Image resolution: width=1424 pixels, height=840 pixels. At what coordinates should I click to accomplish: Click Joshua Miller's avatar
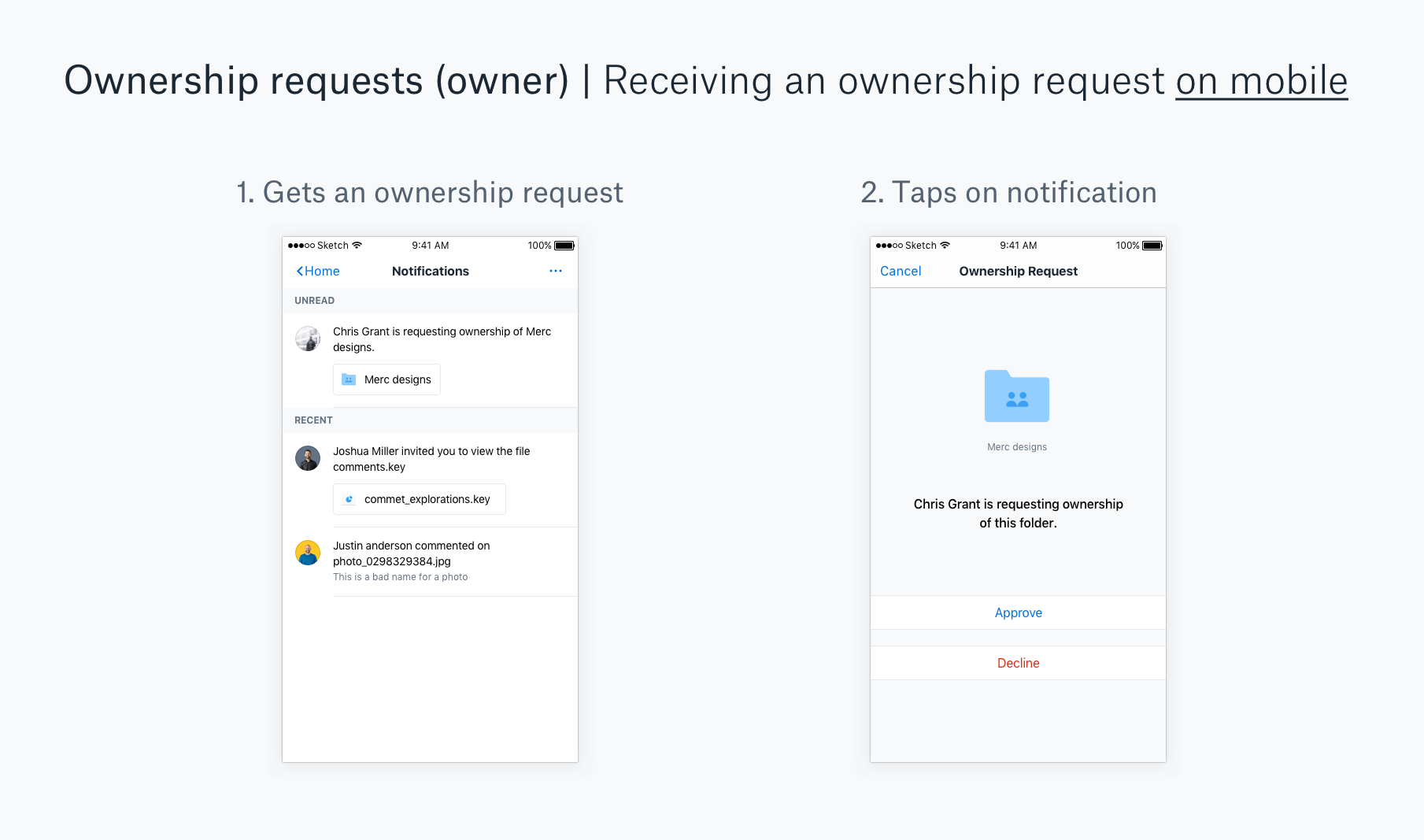308,458
